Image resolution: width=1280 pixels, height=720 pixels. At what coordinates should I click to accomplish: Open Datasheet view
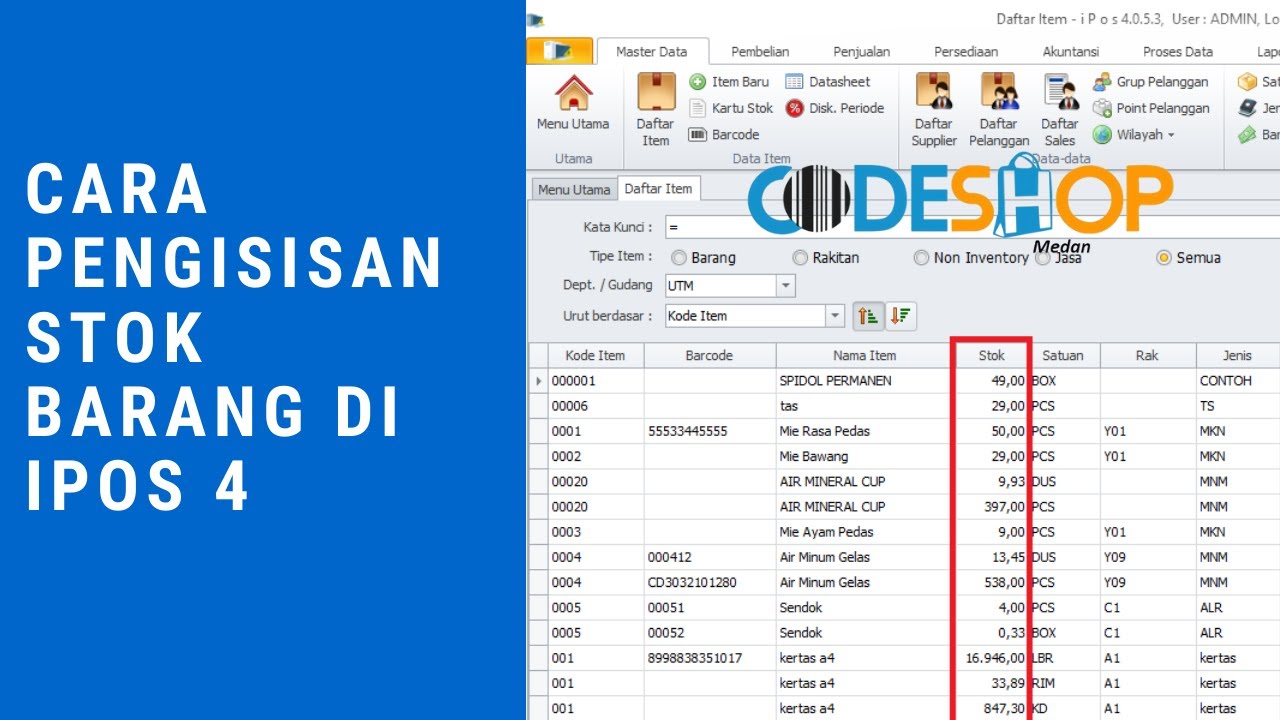pos(828,82)
